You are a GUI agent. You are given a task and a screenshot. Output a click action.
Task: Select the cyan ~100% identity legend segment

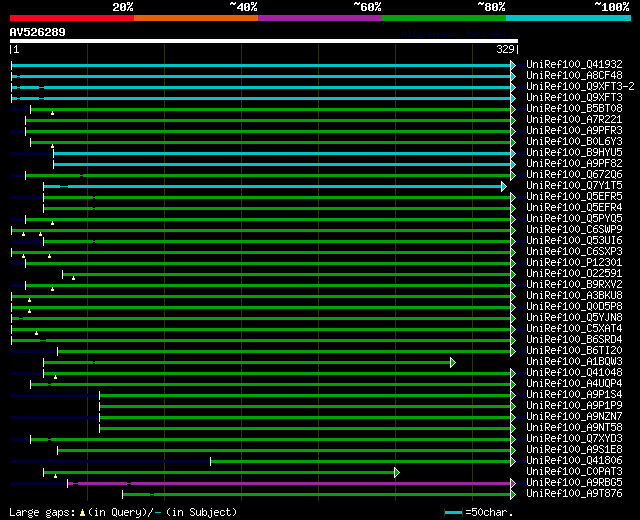pyautogui.click(x=567, y=17)
